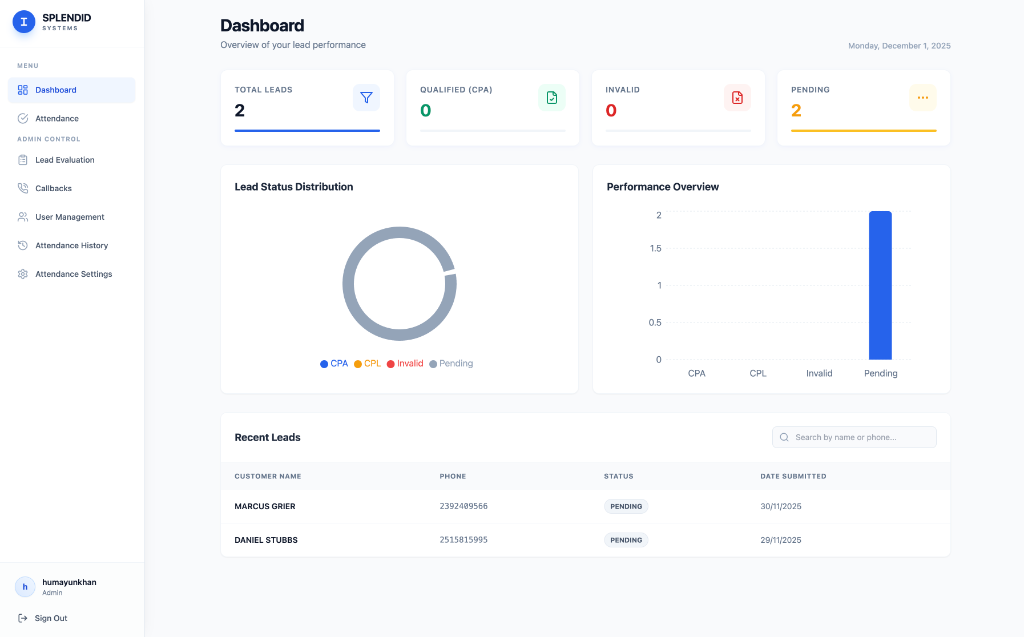Click the Splendid Systems logo icon
The width and height of the screenshot is (1024, 637).
[23, 22]
